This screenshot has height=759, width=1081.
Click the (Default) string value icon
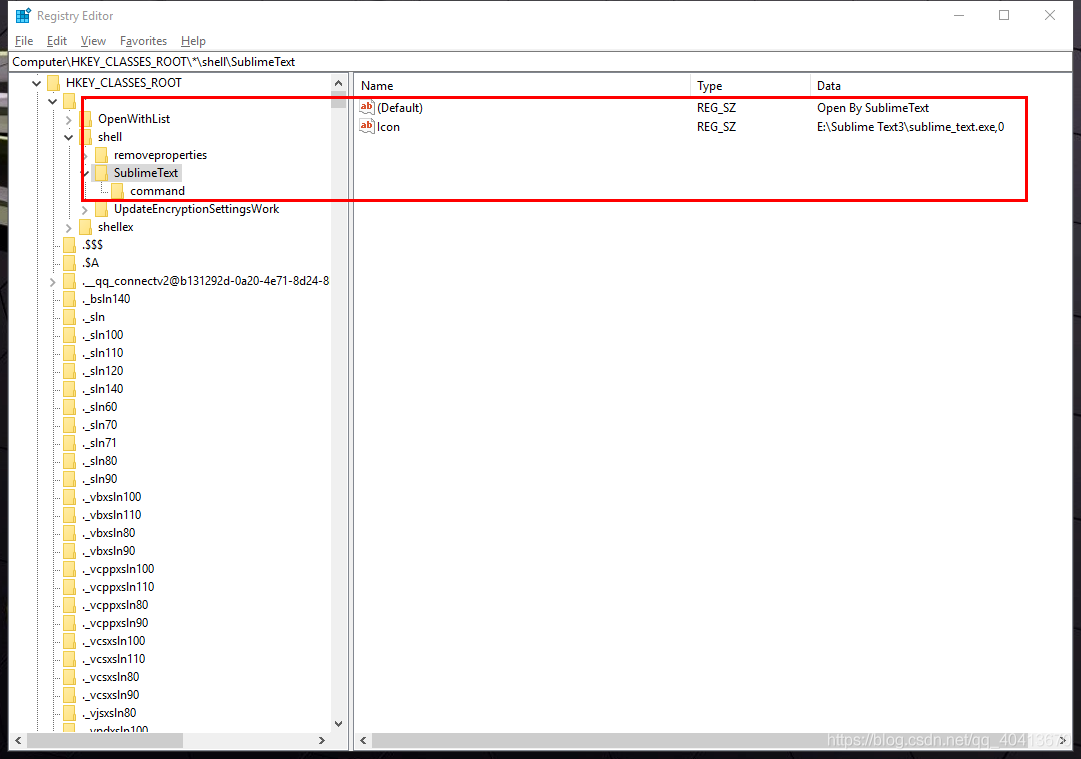[366, 108]
